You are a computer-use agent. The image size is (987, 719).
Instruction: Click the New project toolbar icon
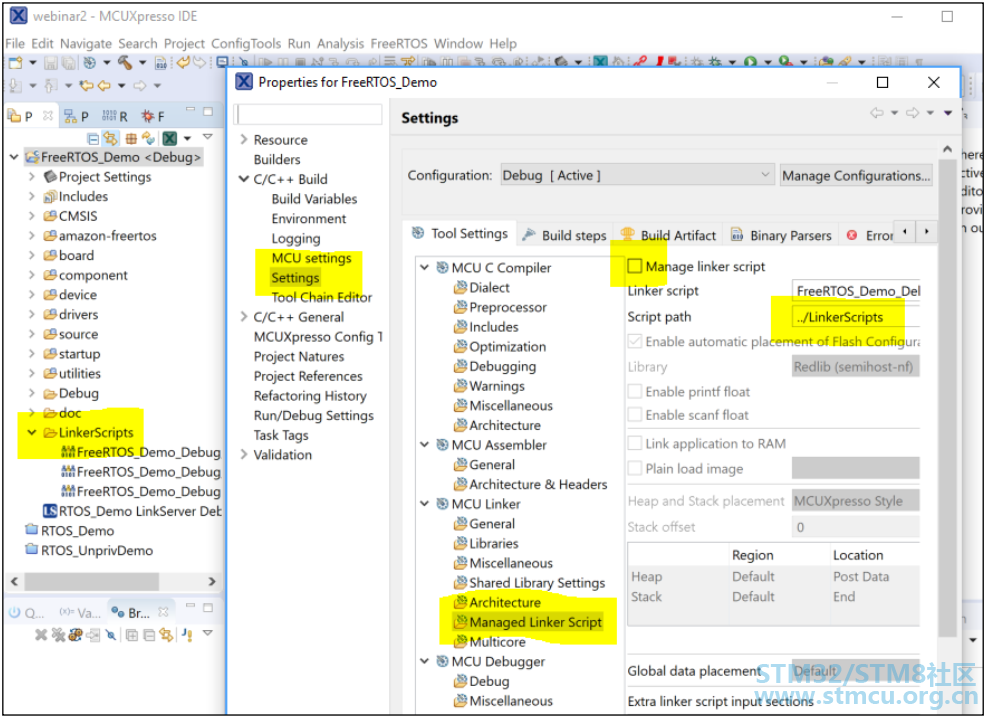15,62
